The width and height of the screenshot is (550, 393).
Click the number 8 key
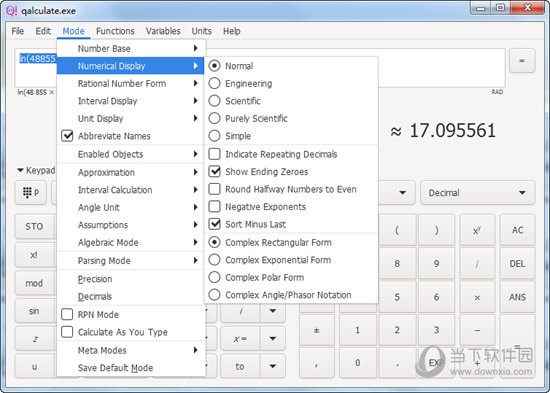(x=397, y=264)
